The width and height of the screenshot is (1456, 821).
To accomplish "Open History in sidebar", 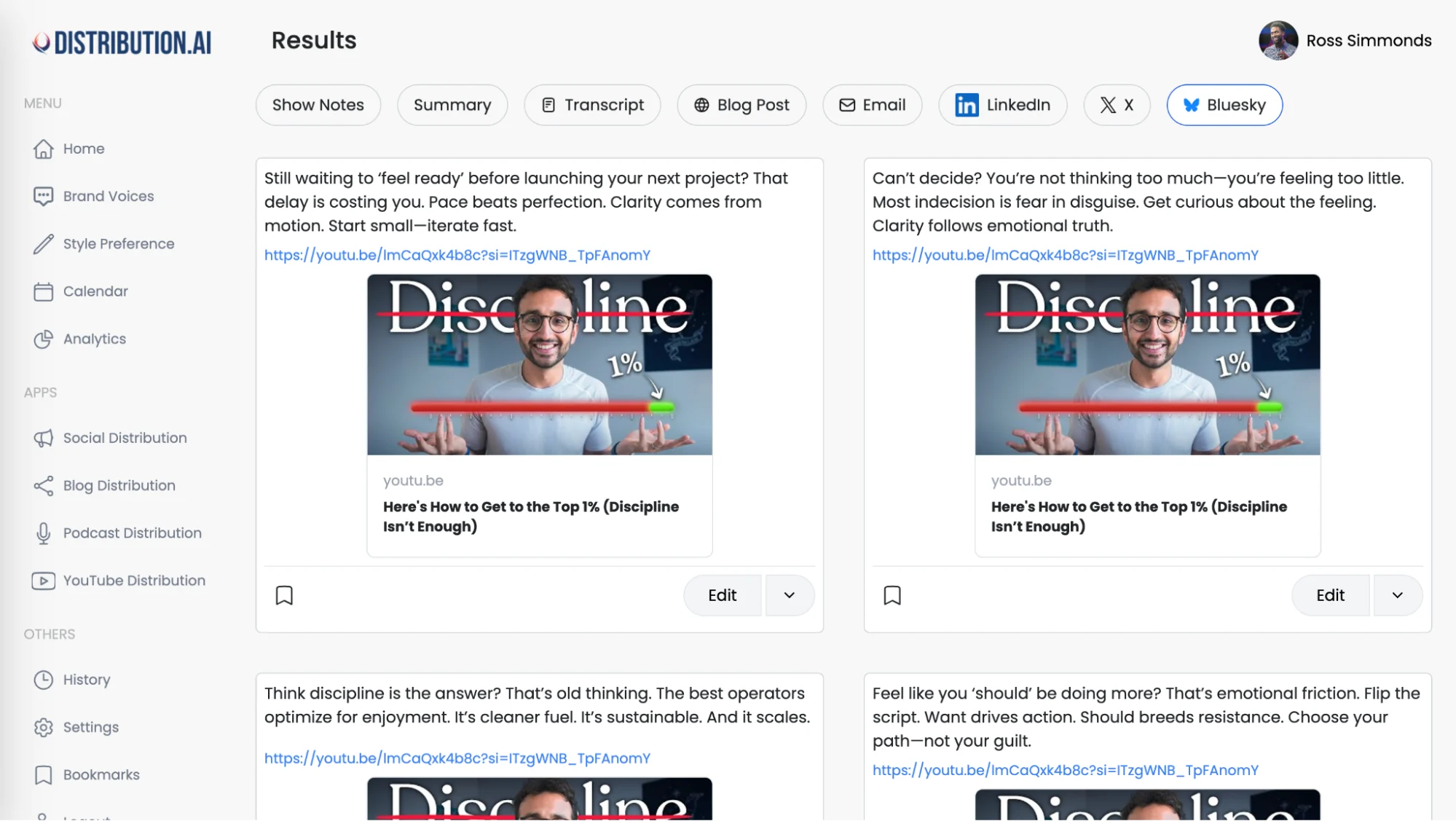I will tap(87, 680).
